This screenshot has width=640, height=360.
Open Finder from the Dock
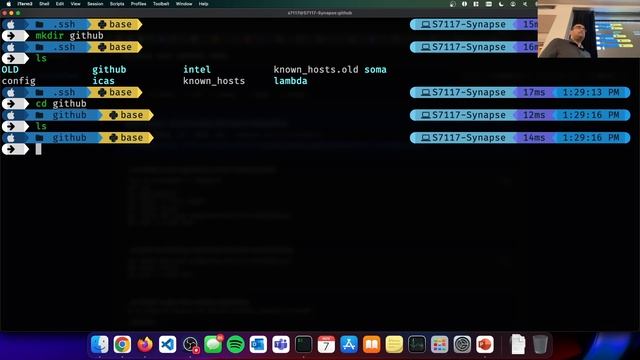(x=99, y=344)
